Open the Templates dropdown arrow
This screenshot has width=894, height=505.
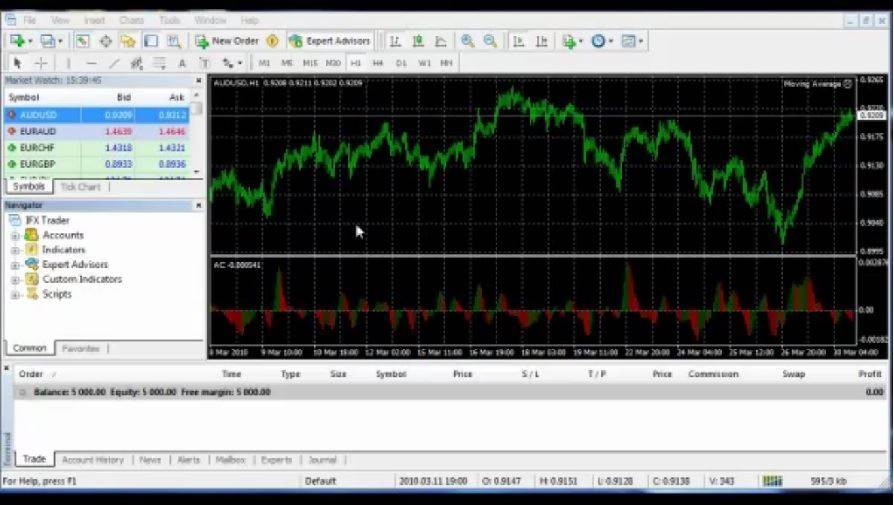[641, 41]
